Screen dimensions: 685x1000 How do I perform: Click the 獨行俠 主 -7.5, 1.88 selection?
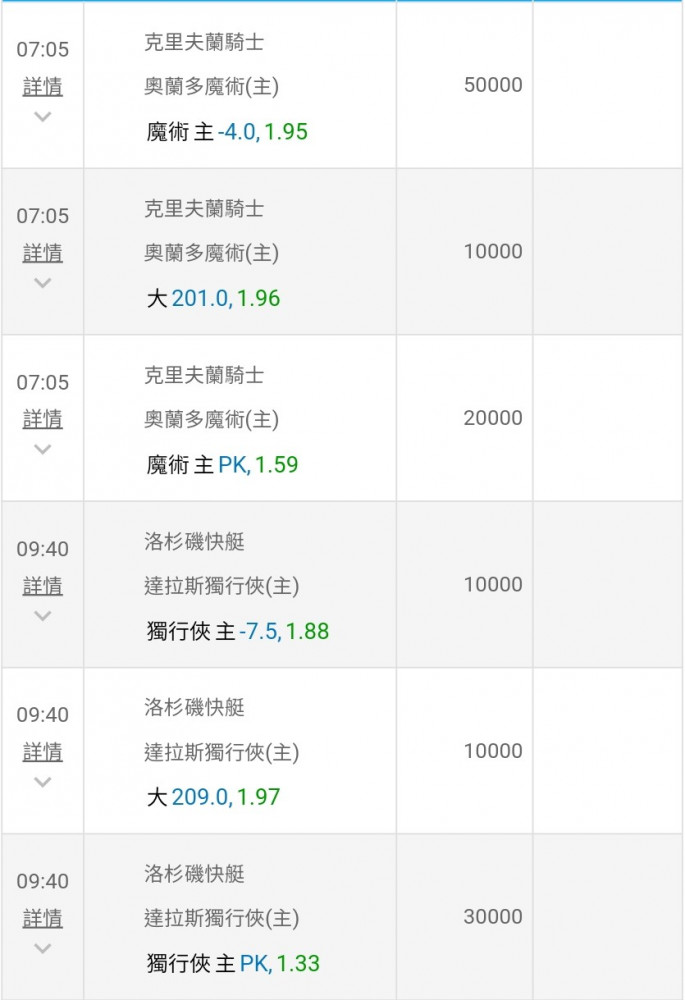[237, 631]
